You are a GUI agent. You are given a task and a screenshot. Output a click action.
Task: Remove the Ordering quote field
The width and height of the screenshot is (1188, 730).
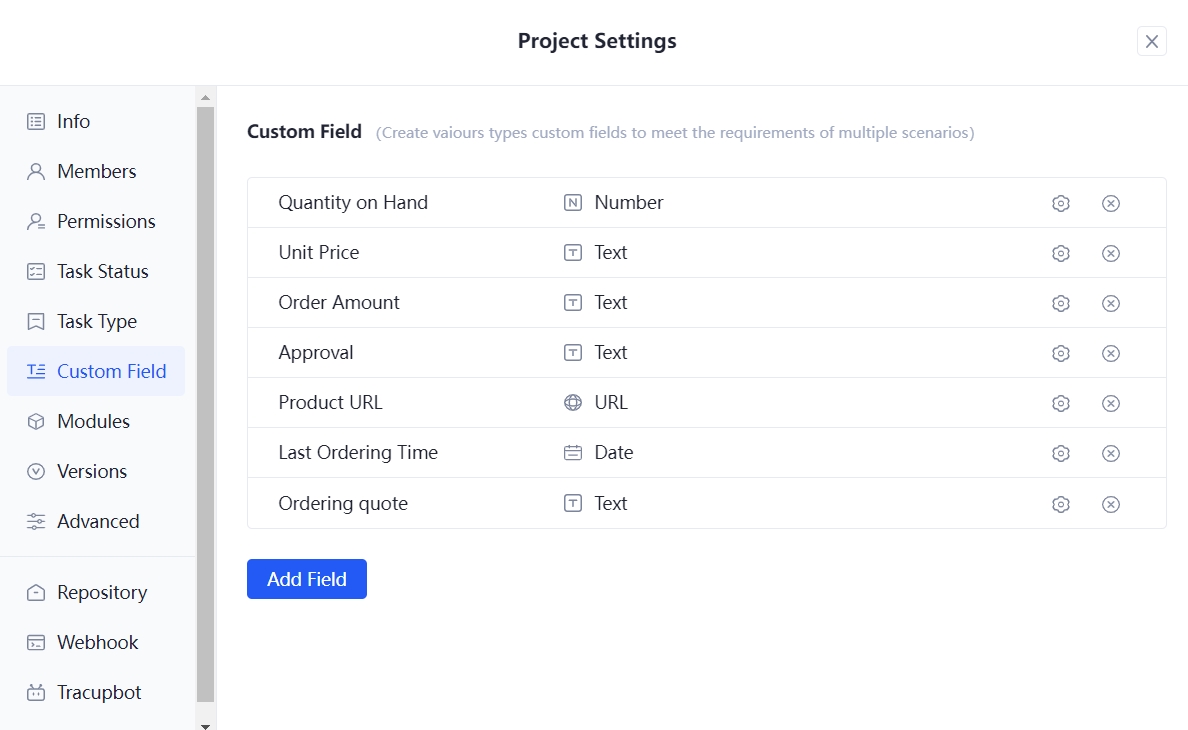coord(1111,504)
